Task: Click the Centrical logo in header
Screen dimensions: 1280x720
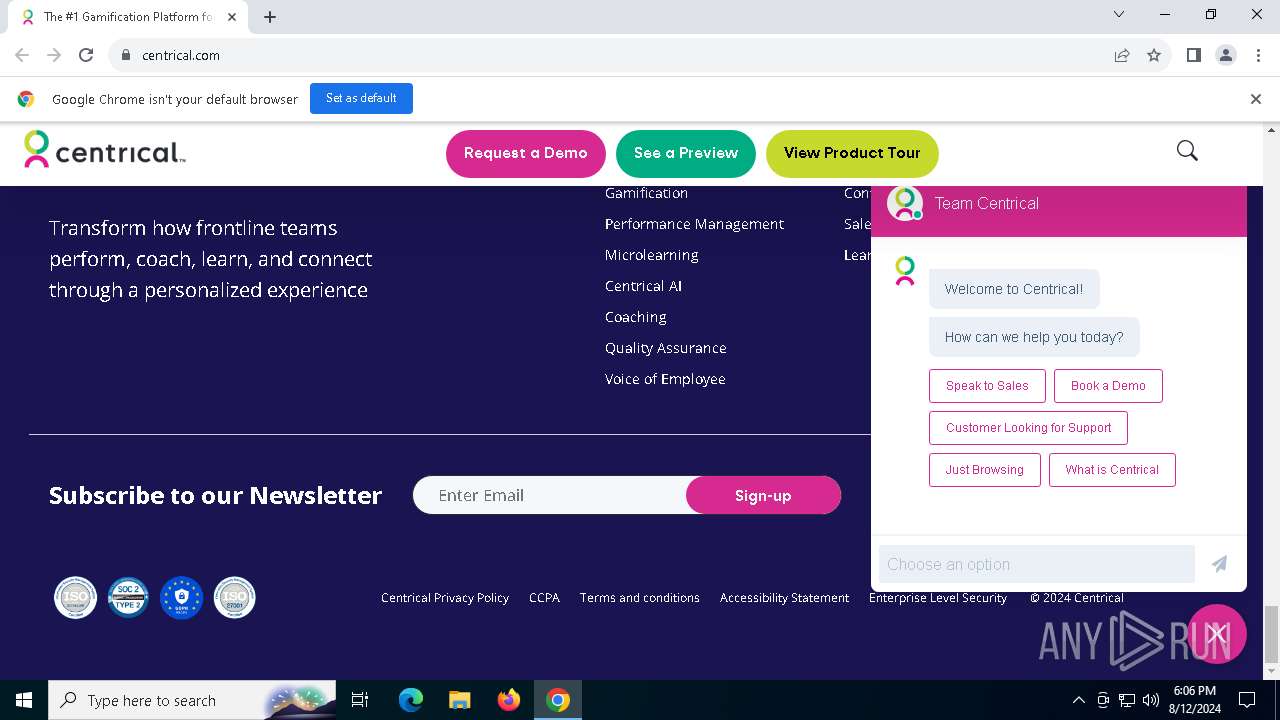Action: click(105, 150)
